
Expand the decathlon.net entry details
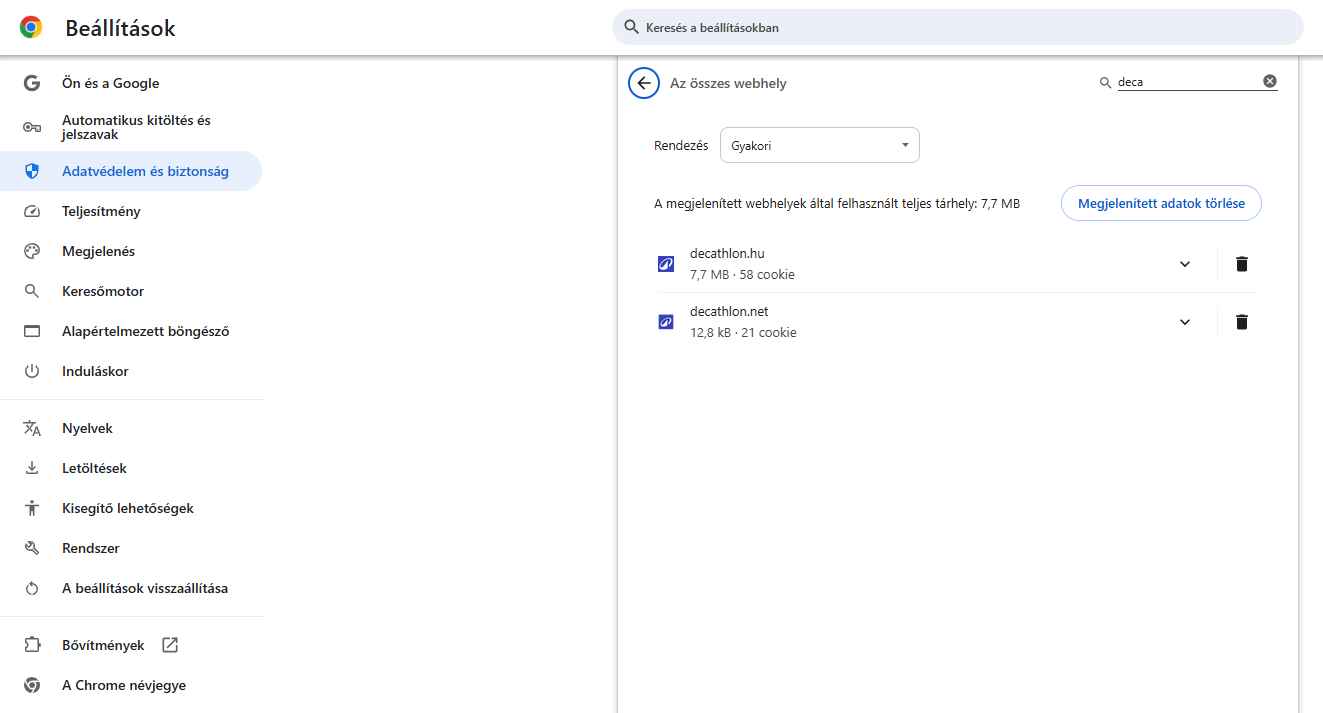pos(1184,322)
